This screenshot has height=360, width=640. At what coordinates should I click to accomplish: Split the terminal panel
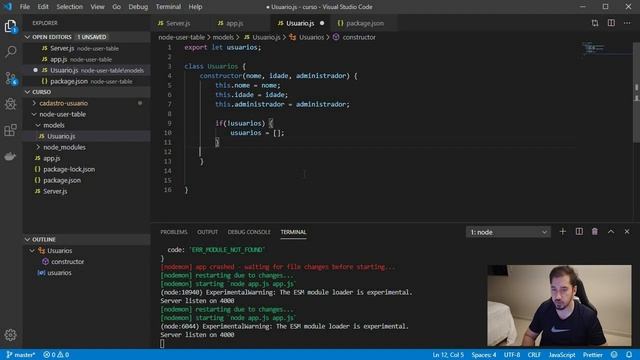(579, 232)
